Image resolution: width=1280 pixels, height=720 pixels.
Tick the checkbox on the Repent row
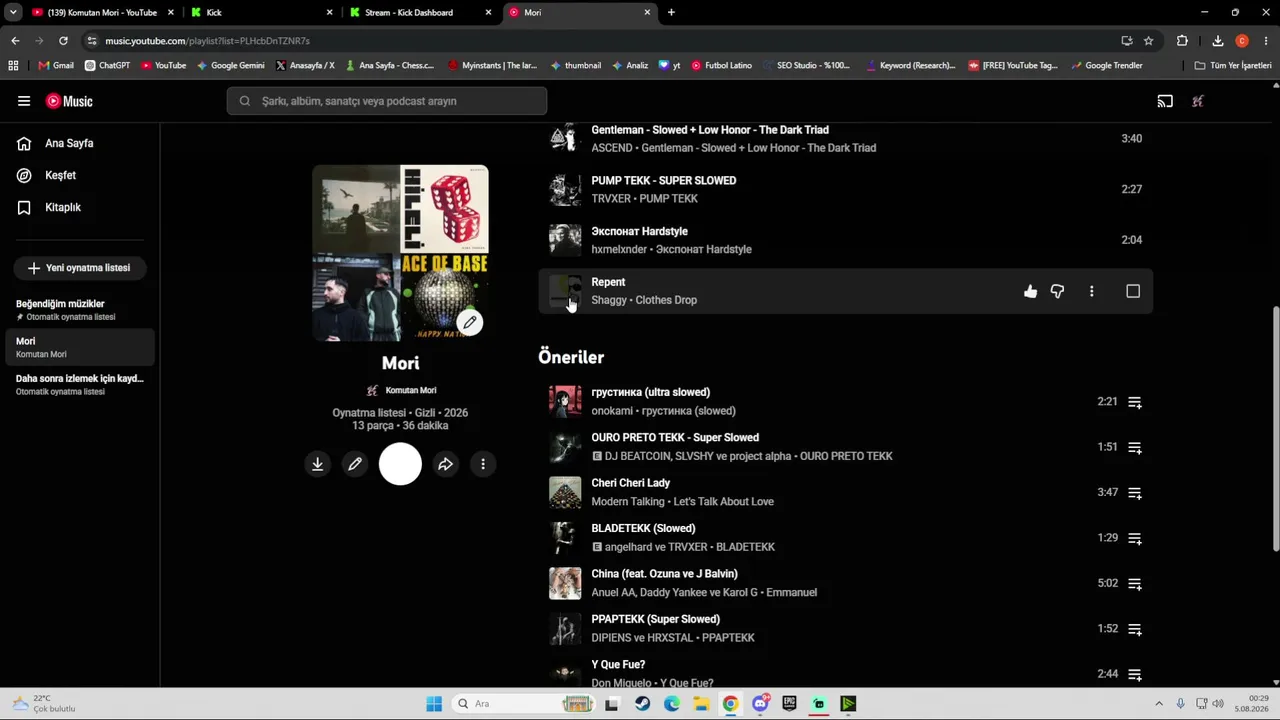click(1133, 291)
